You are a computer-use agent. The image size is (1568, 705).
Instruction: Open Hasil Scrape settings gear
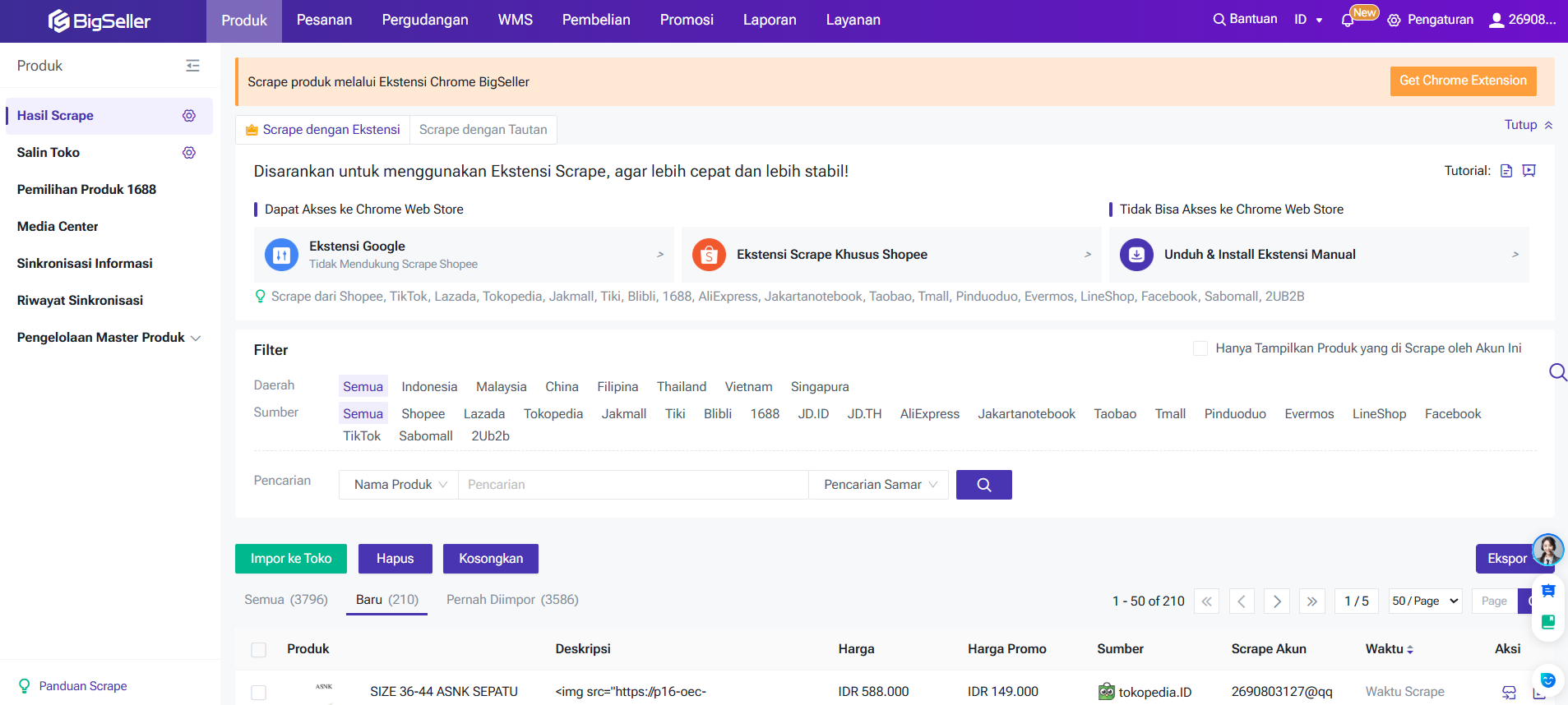pyautogui.click(x=189, y=116)
